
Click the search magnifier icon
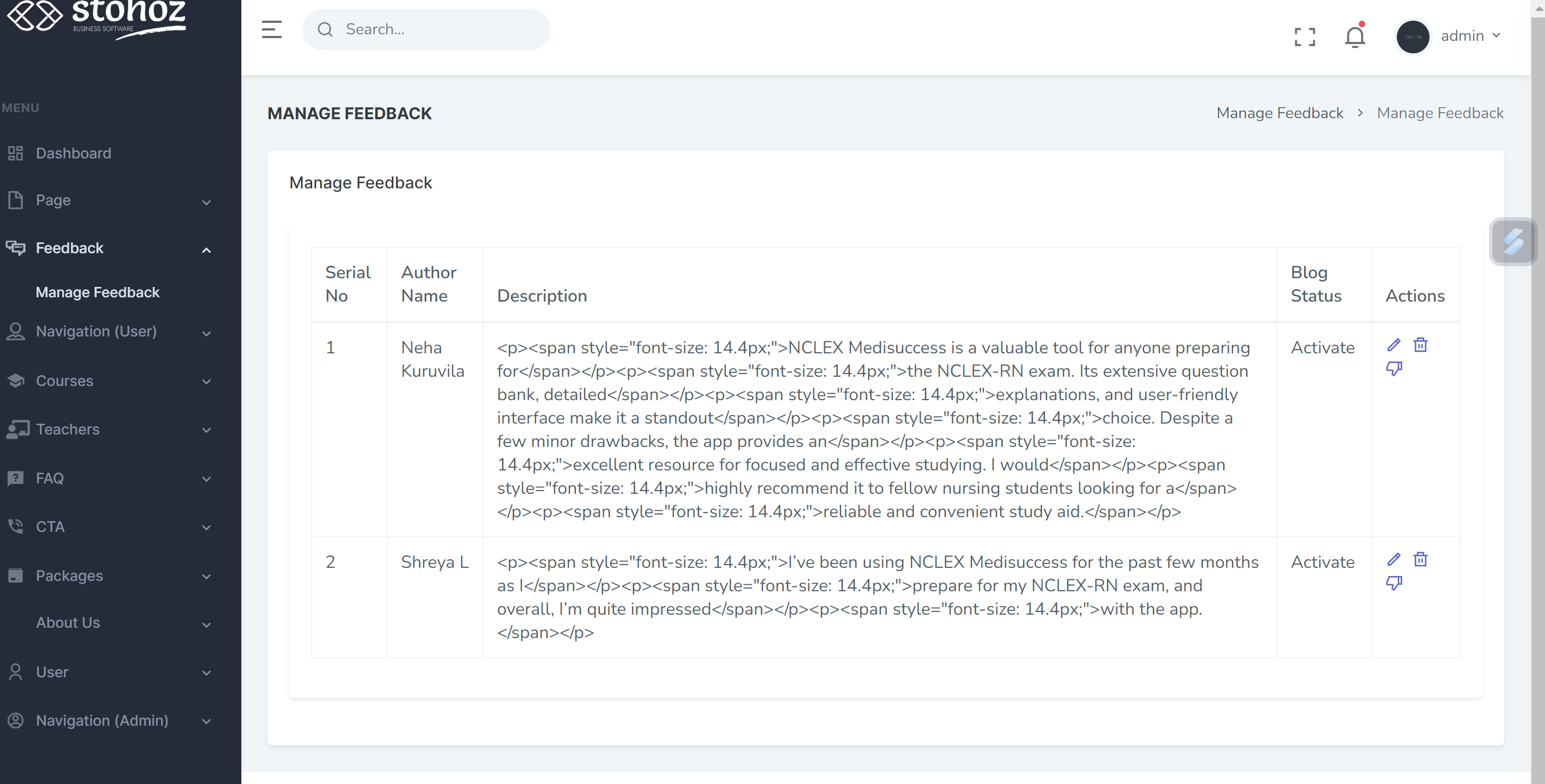[325, 29]
